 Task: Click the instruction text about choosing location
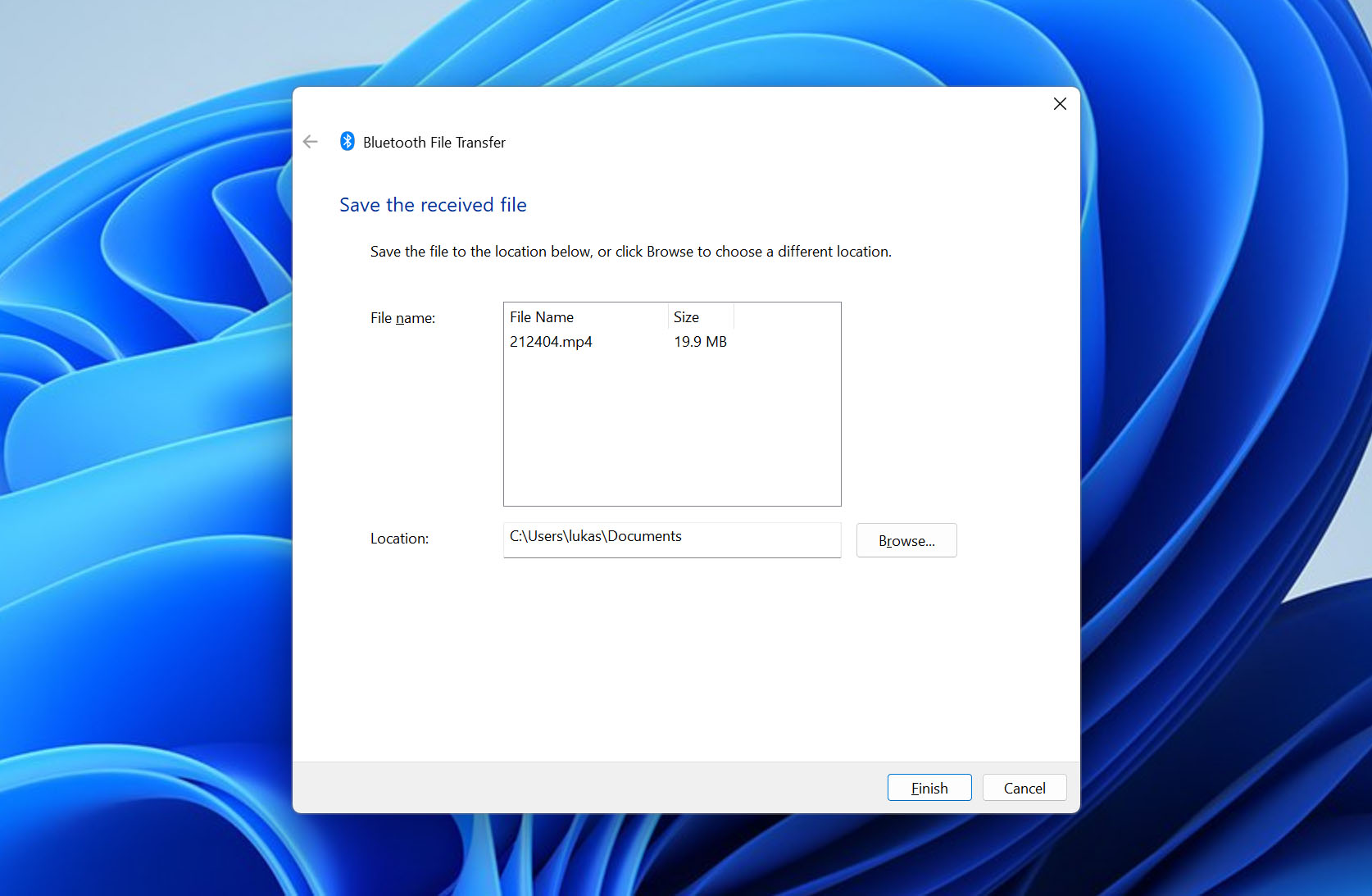point(630,252)
